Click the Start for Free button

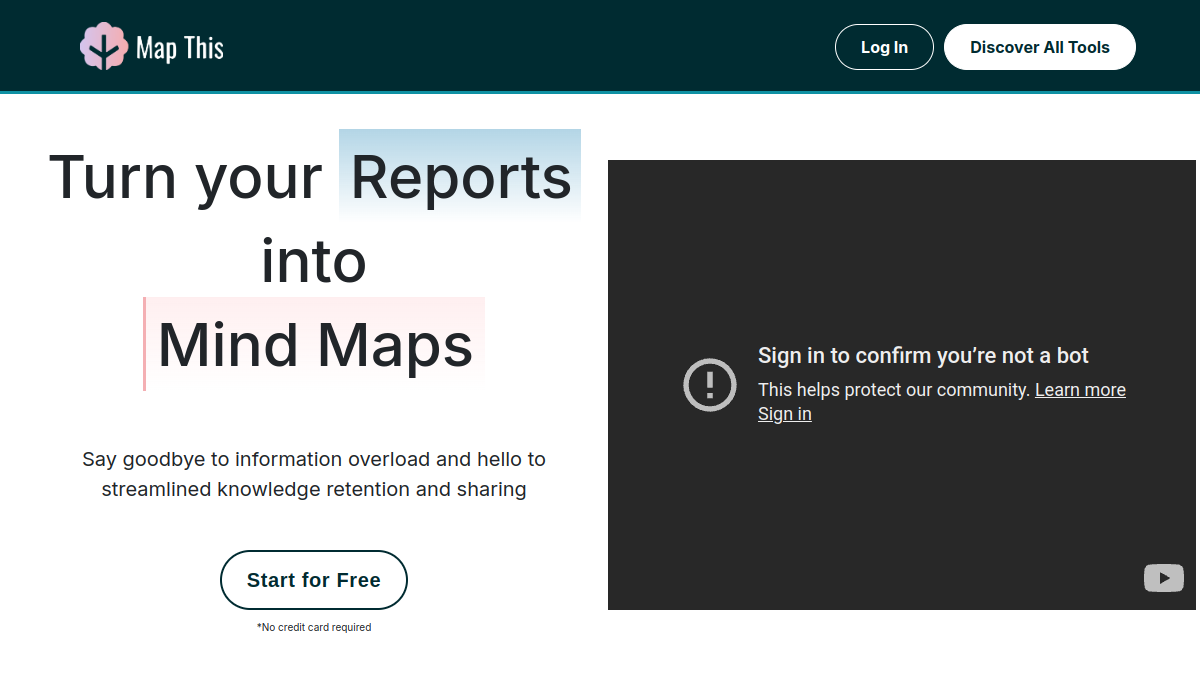tap(314, 580)
